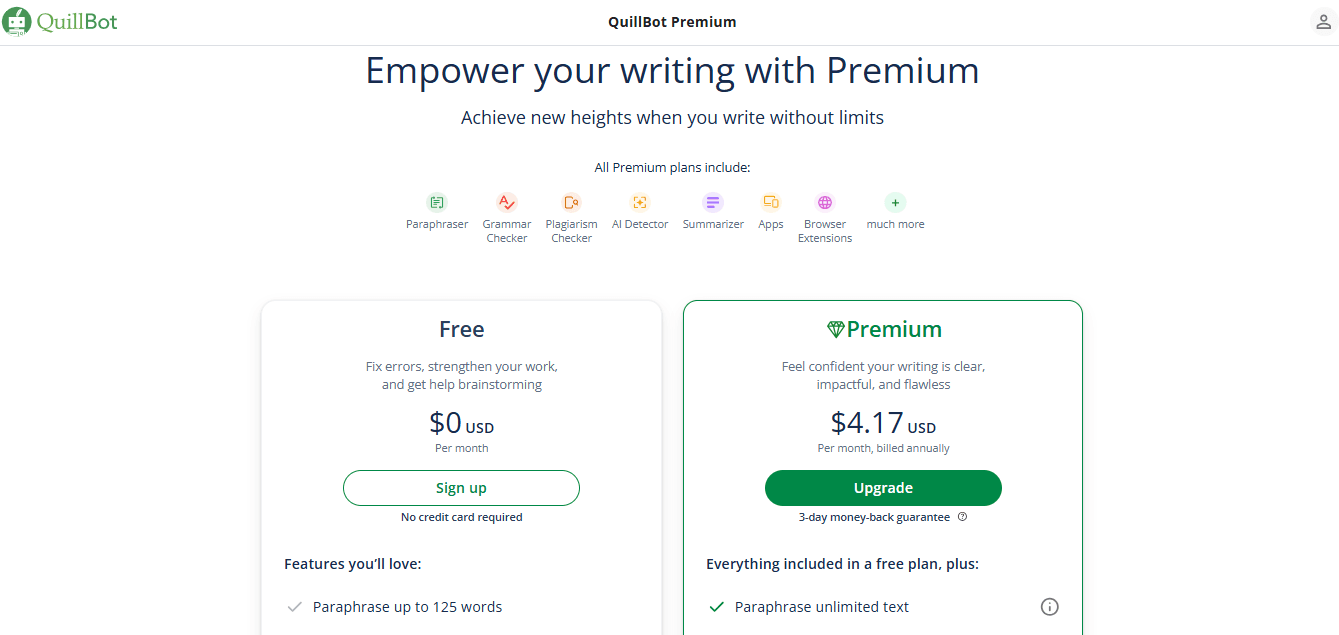Click checkmark beside 'Paraphrase up to 125 words'
Viewport: 1339px width, 635px height.
click(x=295, y=606)
